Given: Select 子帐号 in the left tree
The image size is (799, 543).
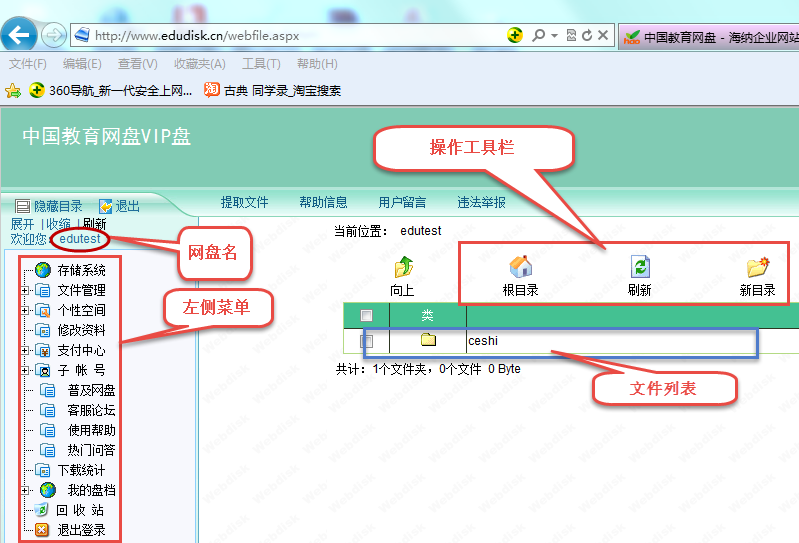Looking at the screenshot, I should (82, 370).
